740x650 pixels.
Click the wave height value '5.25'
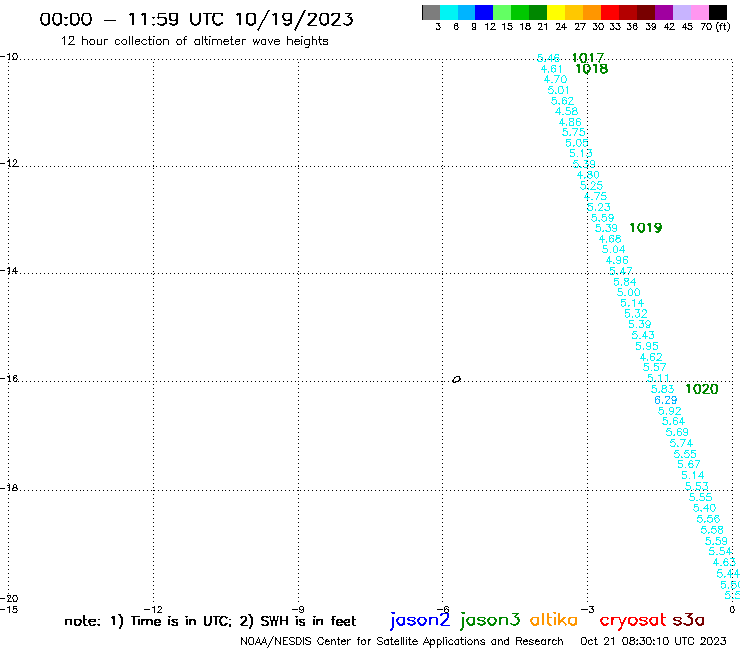tap(591, 186)
